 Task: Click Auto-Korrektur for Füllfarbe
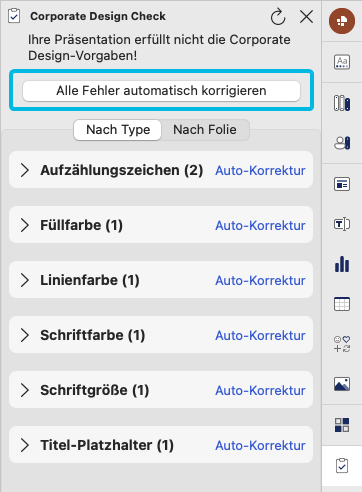pos(260,225)
